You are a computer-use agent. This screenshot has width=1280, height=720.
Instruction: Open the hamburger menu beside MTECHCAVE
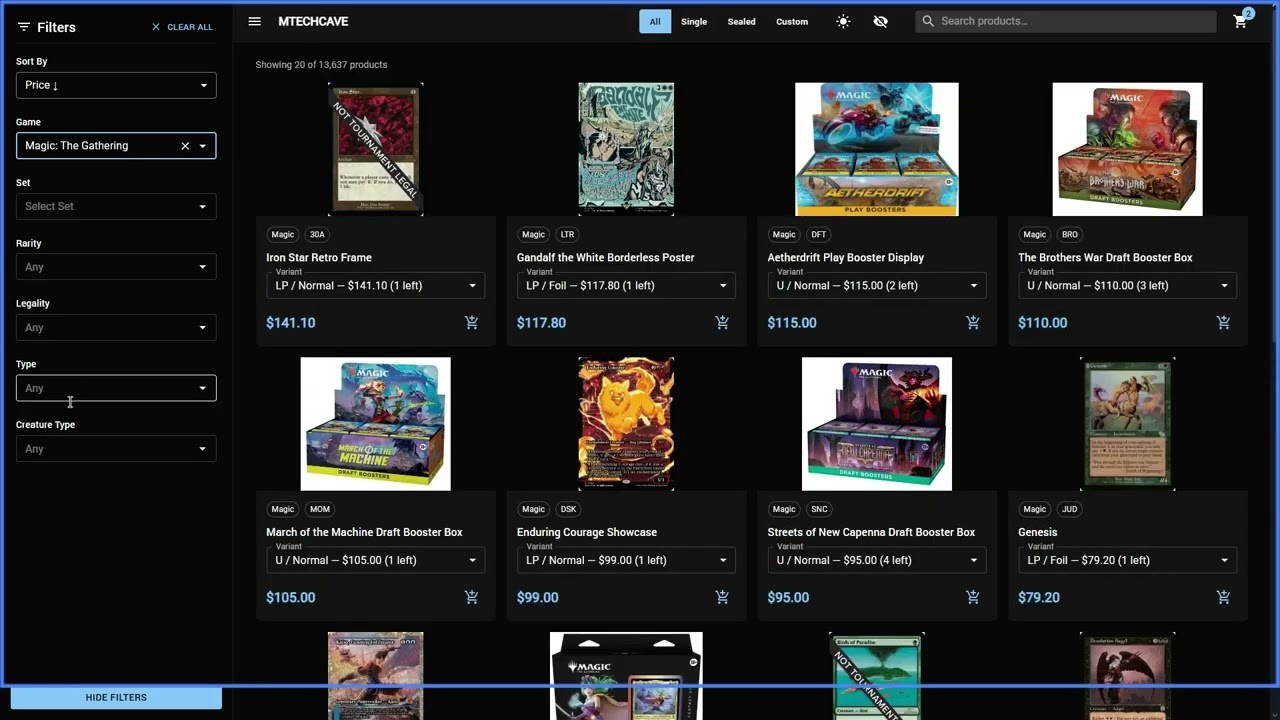[x=255, y=21]
